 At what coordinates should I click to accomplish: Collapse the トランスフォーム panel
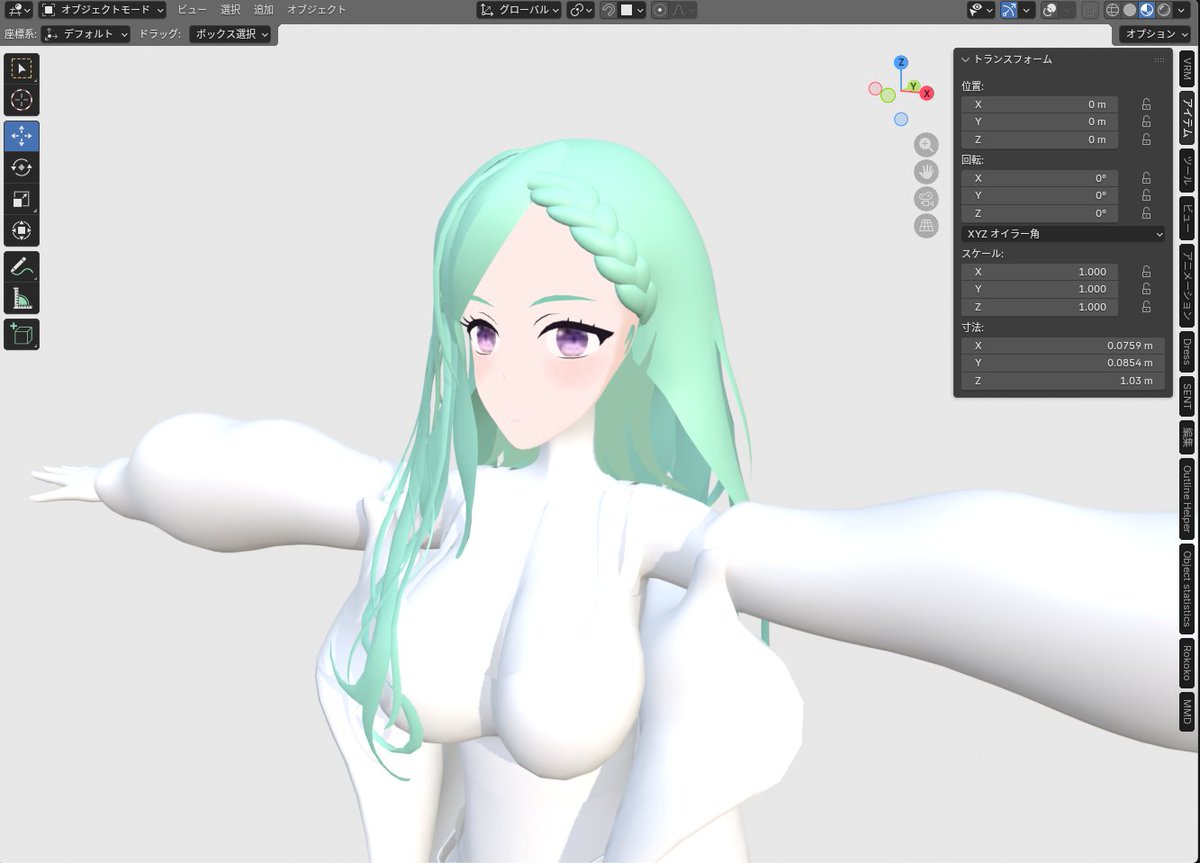tap(966, 59)
